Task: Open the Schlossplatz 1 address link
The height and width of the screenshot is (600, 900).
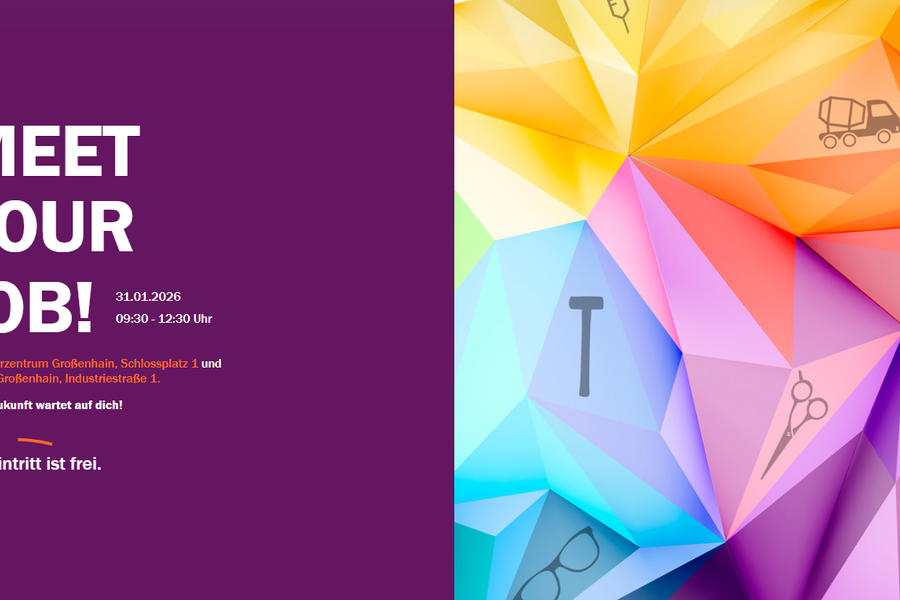Action: (99, 363)
